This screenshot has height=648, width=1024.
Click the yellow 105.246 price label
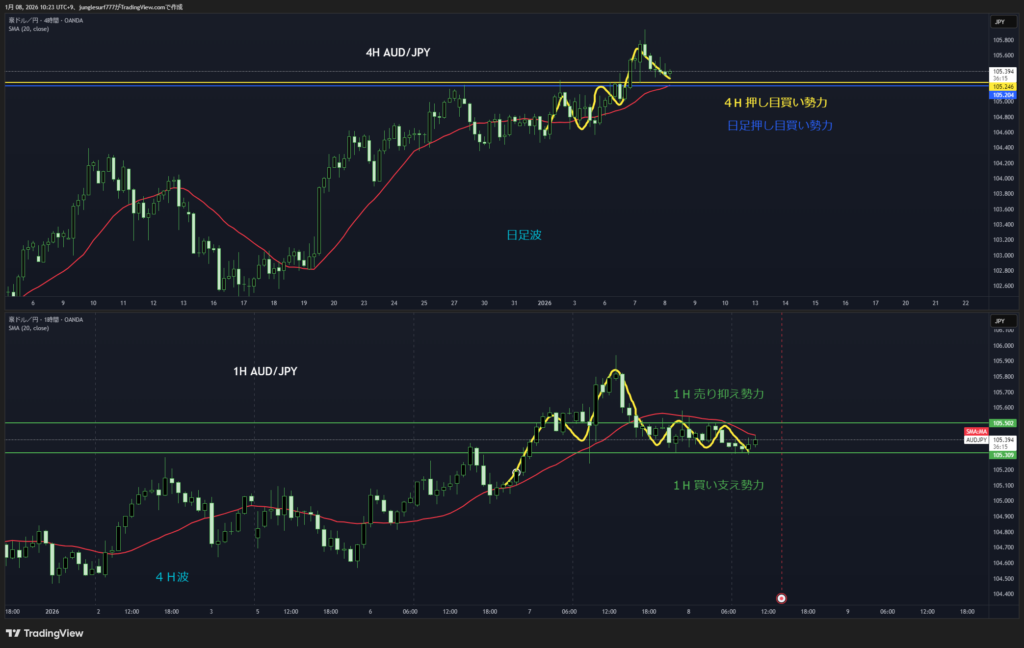1001,87
